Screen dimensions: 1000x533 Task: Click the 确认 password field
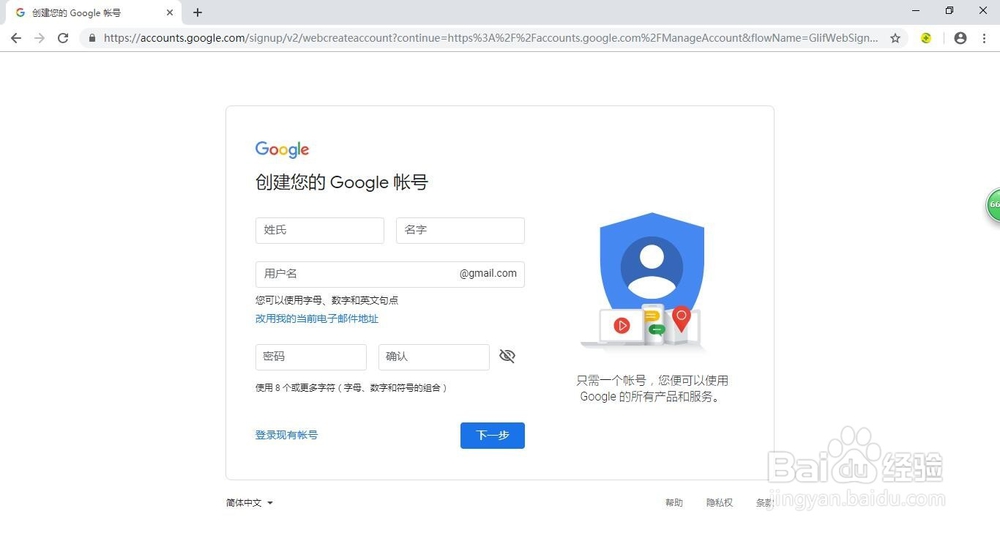pos(434,357)
